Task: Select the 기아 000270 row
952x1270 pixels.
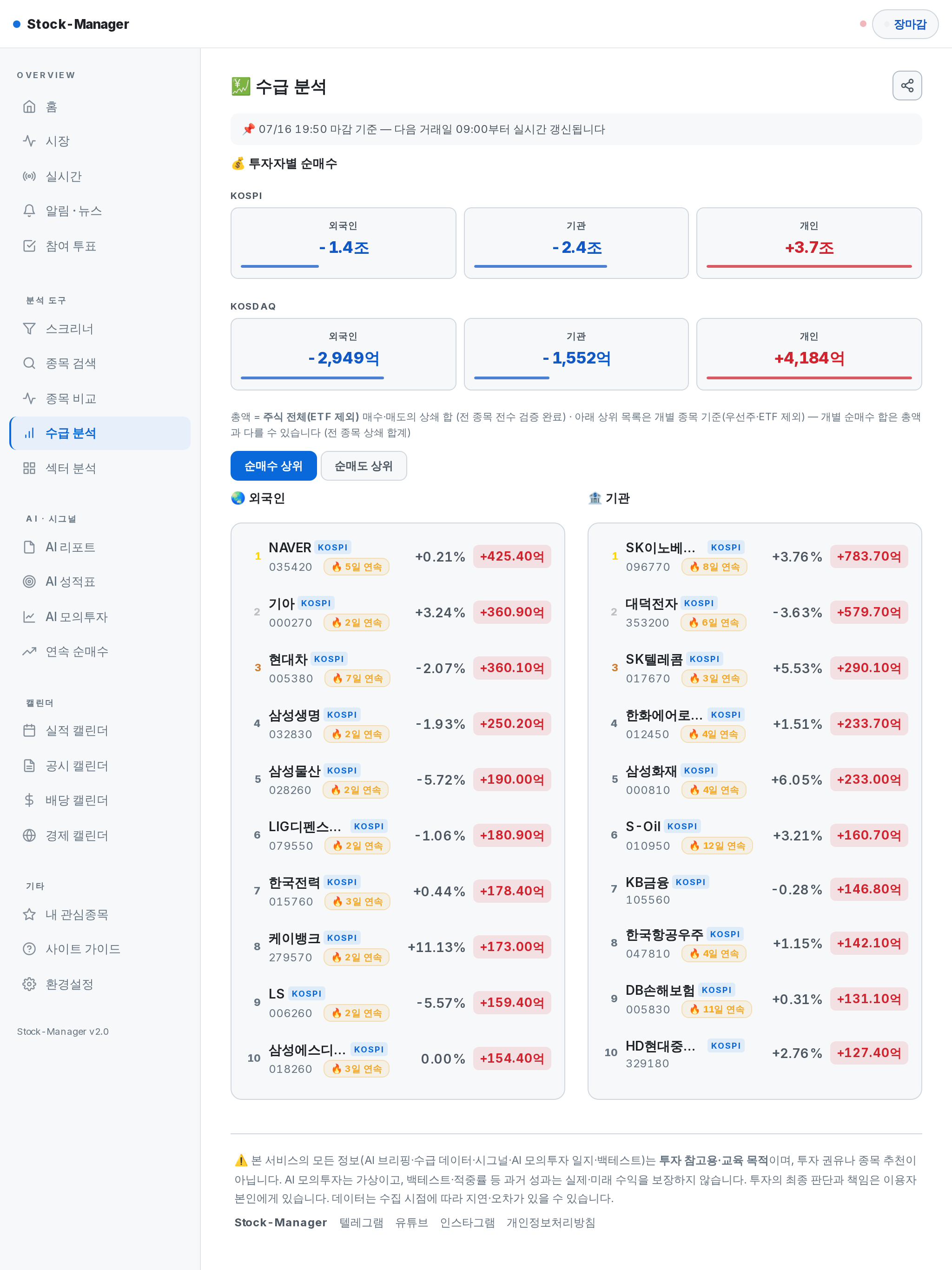Action: 398,612
